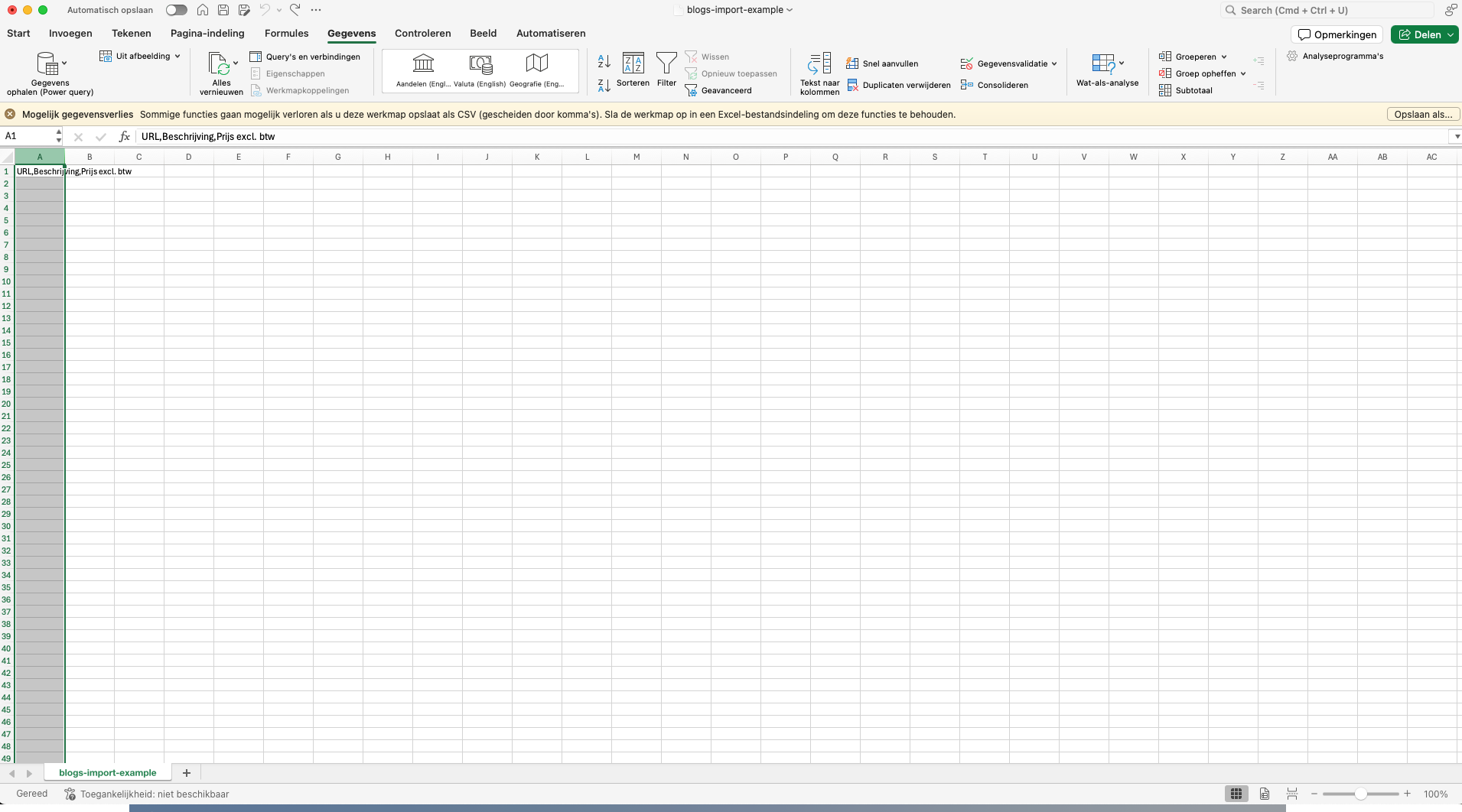This screenshot has width=1462, height=812.
Task: Open the Invoegen ribbon tab
Action: point(70,33)
